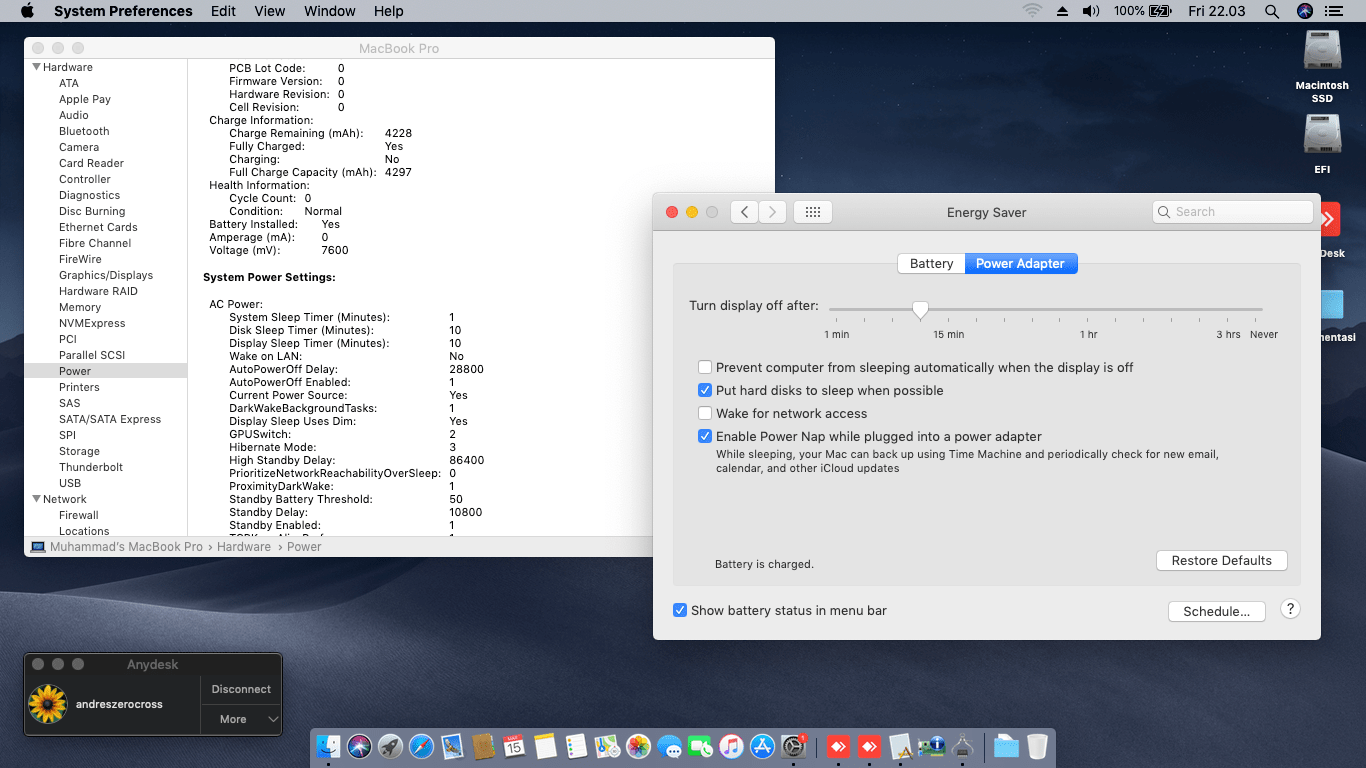Open the Trash in the Dock
This screenshot has width=1366, height=768.
[1037, 746]
